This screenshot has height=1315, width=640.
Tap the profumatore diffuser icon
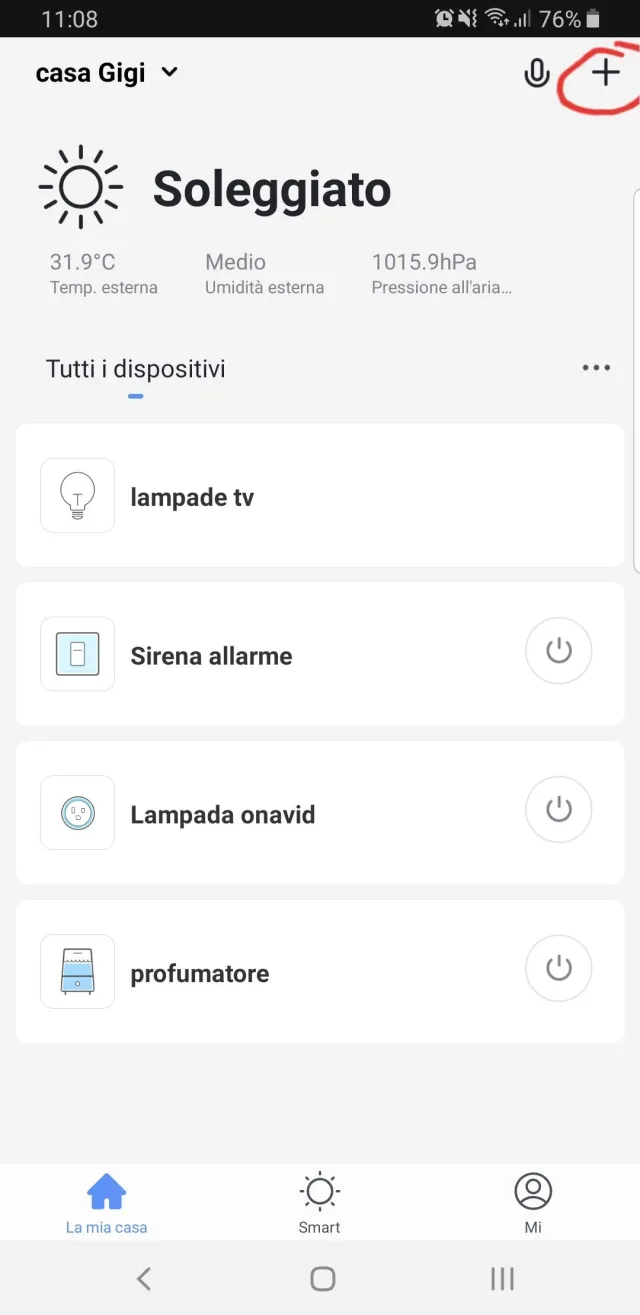click(x=77, y=970)
